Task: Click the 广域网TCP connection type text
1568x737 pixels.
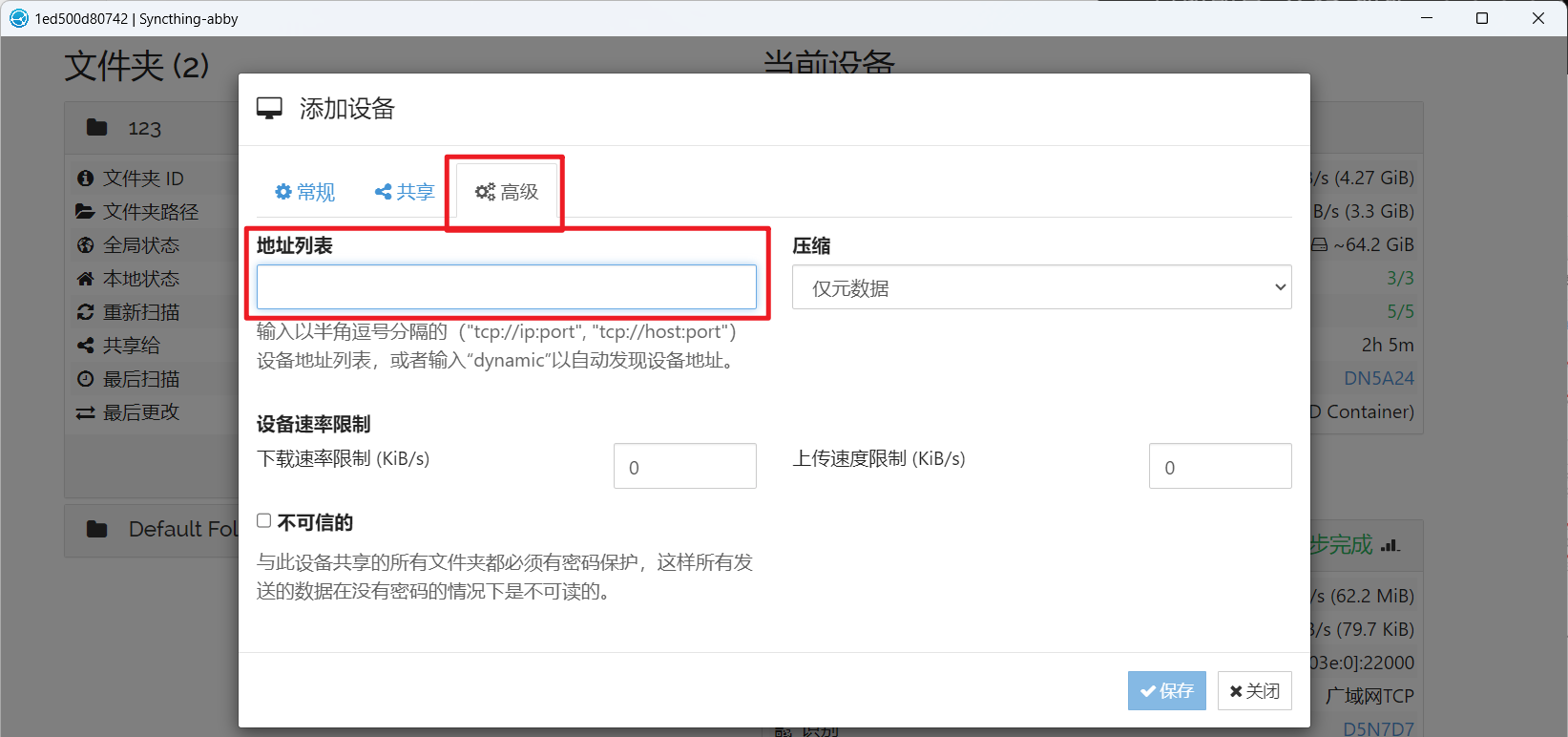Action: [1369, 696]
